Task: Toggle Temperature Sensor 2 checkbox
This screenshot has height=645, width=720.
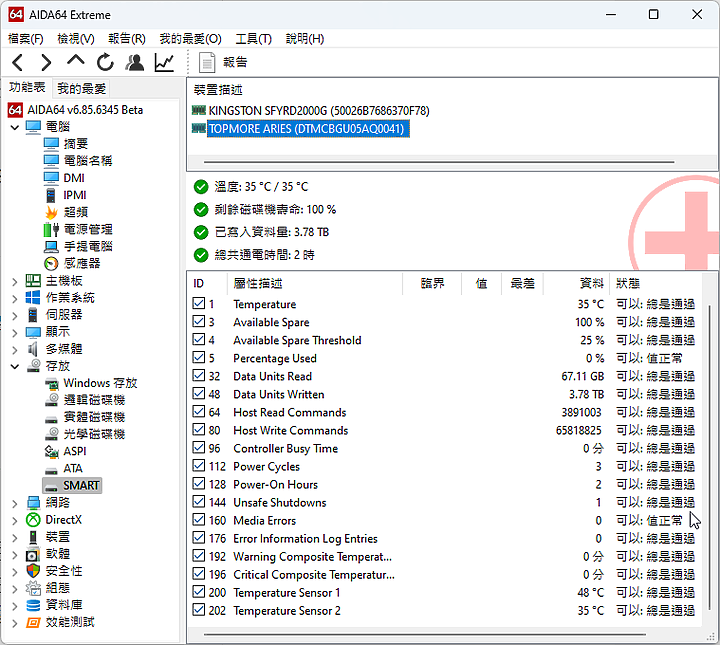Action: [x=199, y=610]
